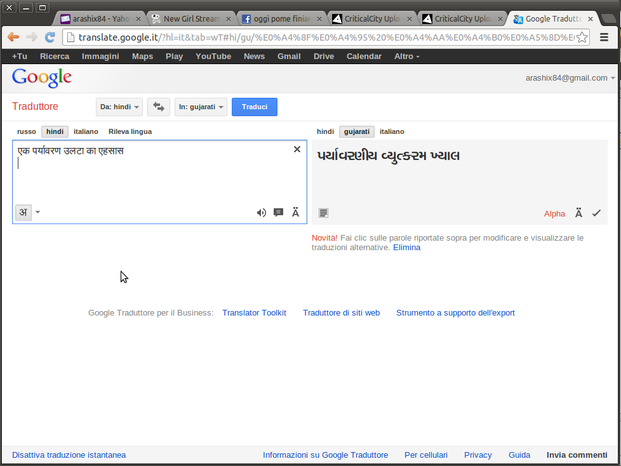The image size is (621, 466).
Task: Select all translation text icon
Action: (324, 213)
